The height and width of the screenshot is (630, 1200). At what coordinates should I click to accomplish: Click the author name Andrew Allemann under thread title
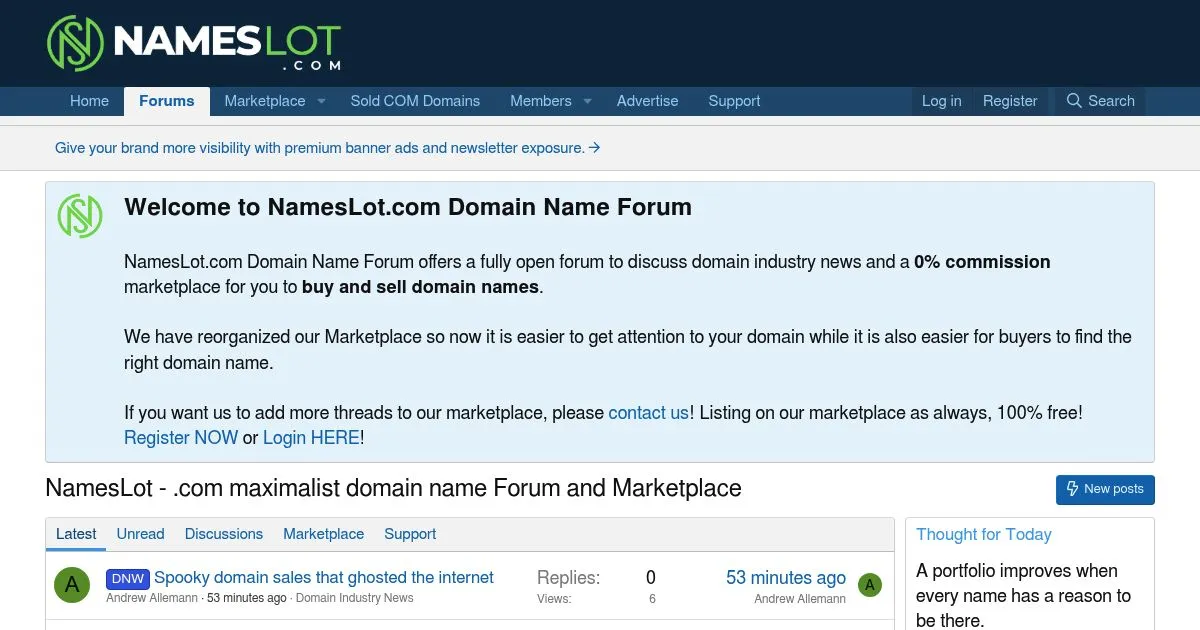154,598
